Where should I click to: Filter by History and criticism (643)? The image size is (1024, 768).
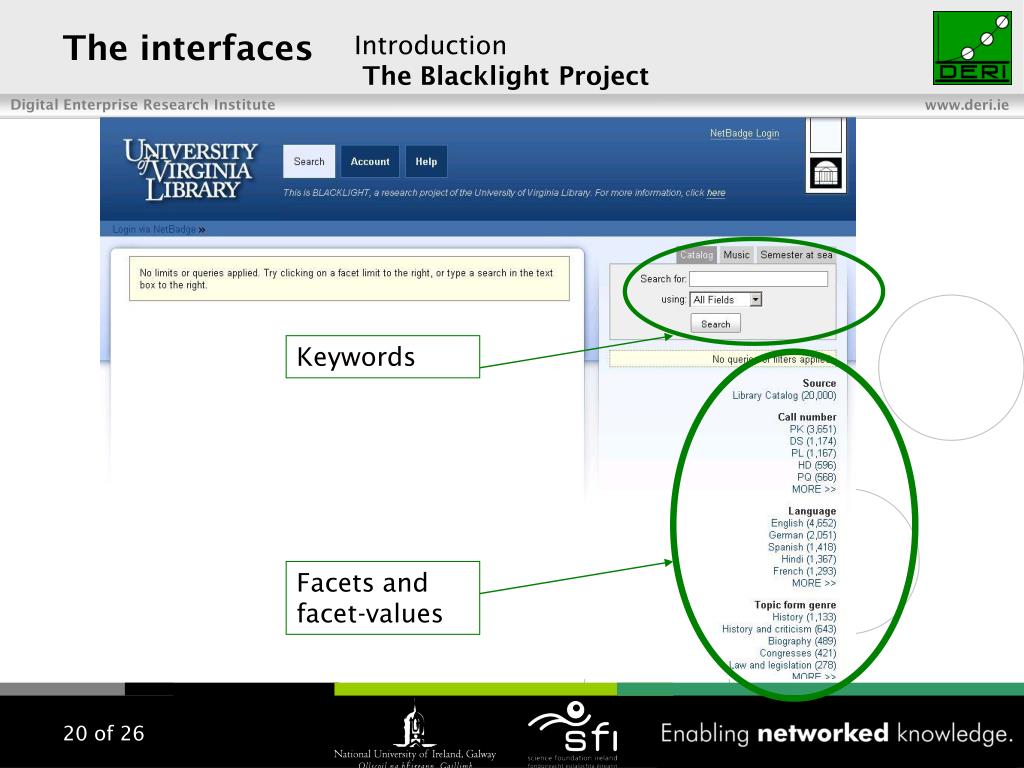[x=778, y=629]
